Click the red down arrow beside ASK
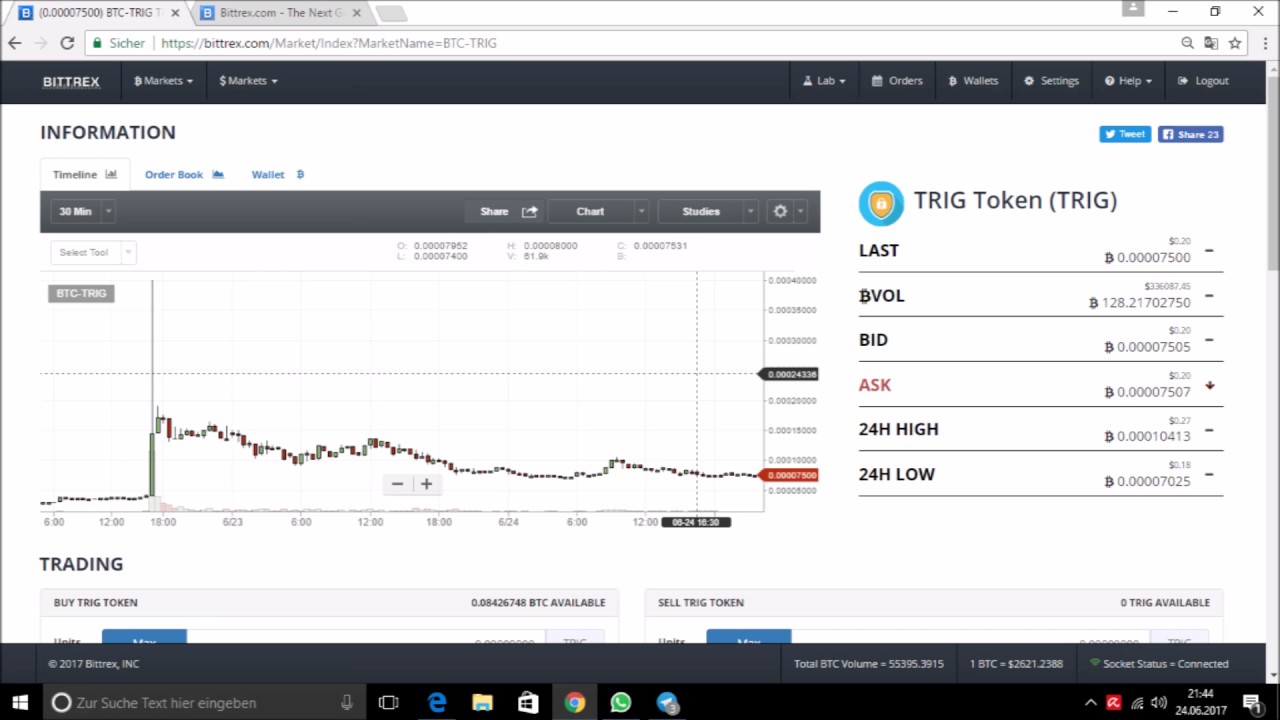The image size is (1280, 720). pos(1209,385)
